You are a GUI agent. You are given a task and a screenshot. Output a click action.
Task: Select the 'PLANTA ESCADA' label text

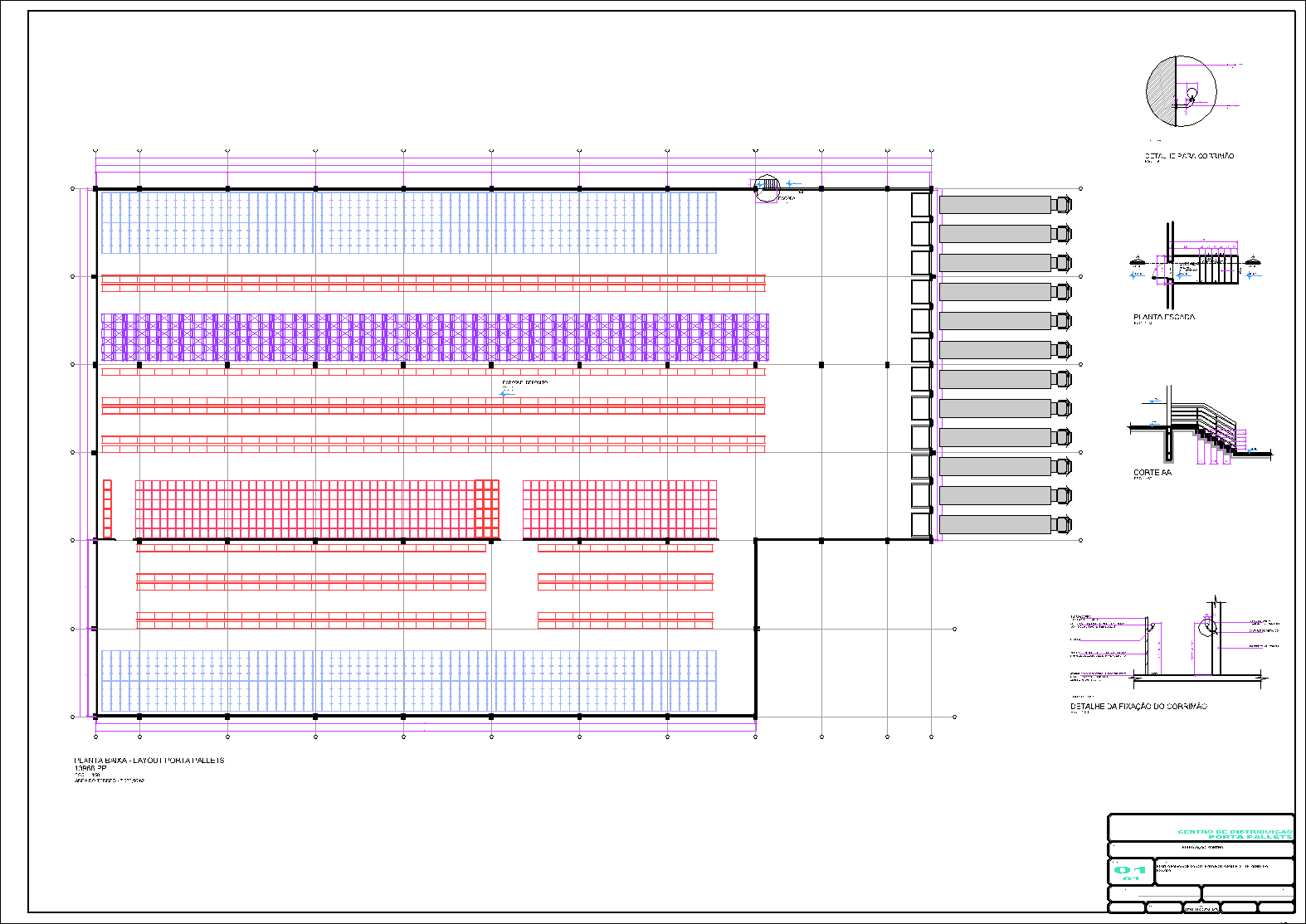1164,318
